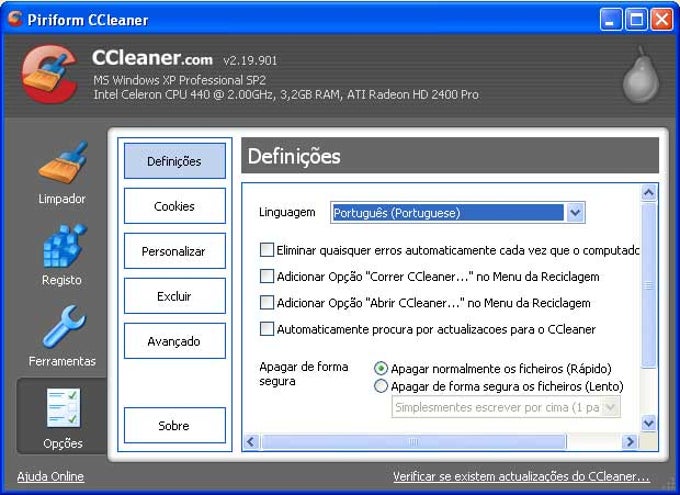Check Adicionar Opção "Abrir CCleaner..." checkbox
680x495 pixels.
[x=267, y=303]
